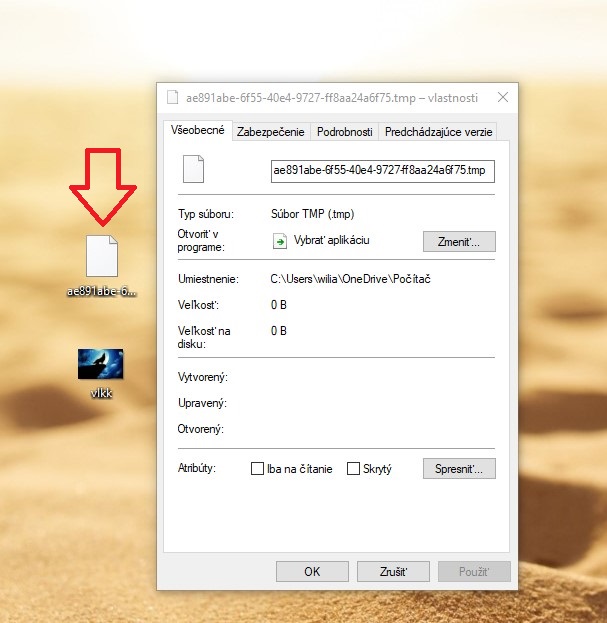This screenshot has height=623, width=607.
Task: Toggle the Skrytý attribute checkbox
Action: click(x=353, y=469)
